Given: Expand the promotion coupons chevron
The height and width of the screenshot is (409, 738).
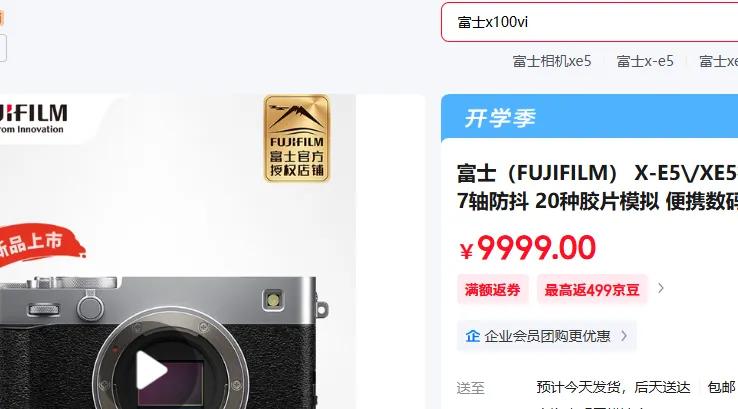Looking at the screenshot, I should pyautogui.click(x=661, y=289).
